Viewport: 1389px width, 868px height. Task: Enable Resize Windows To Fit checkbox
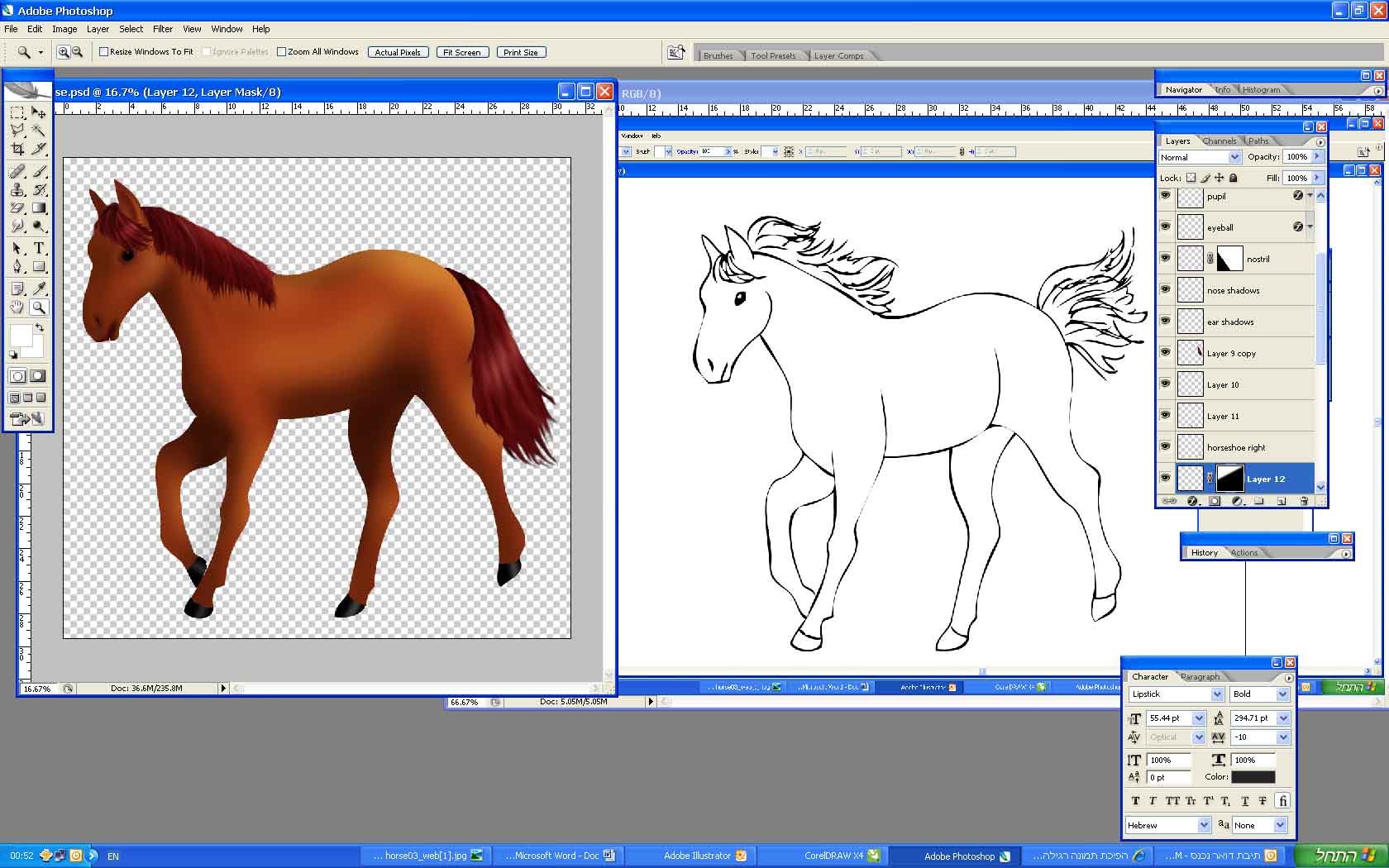pos(104,52)
